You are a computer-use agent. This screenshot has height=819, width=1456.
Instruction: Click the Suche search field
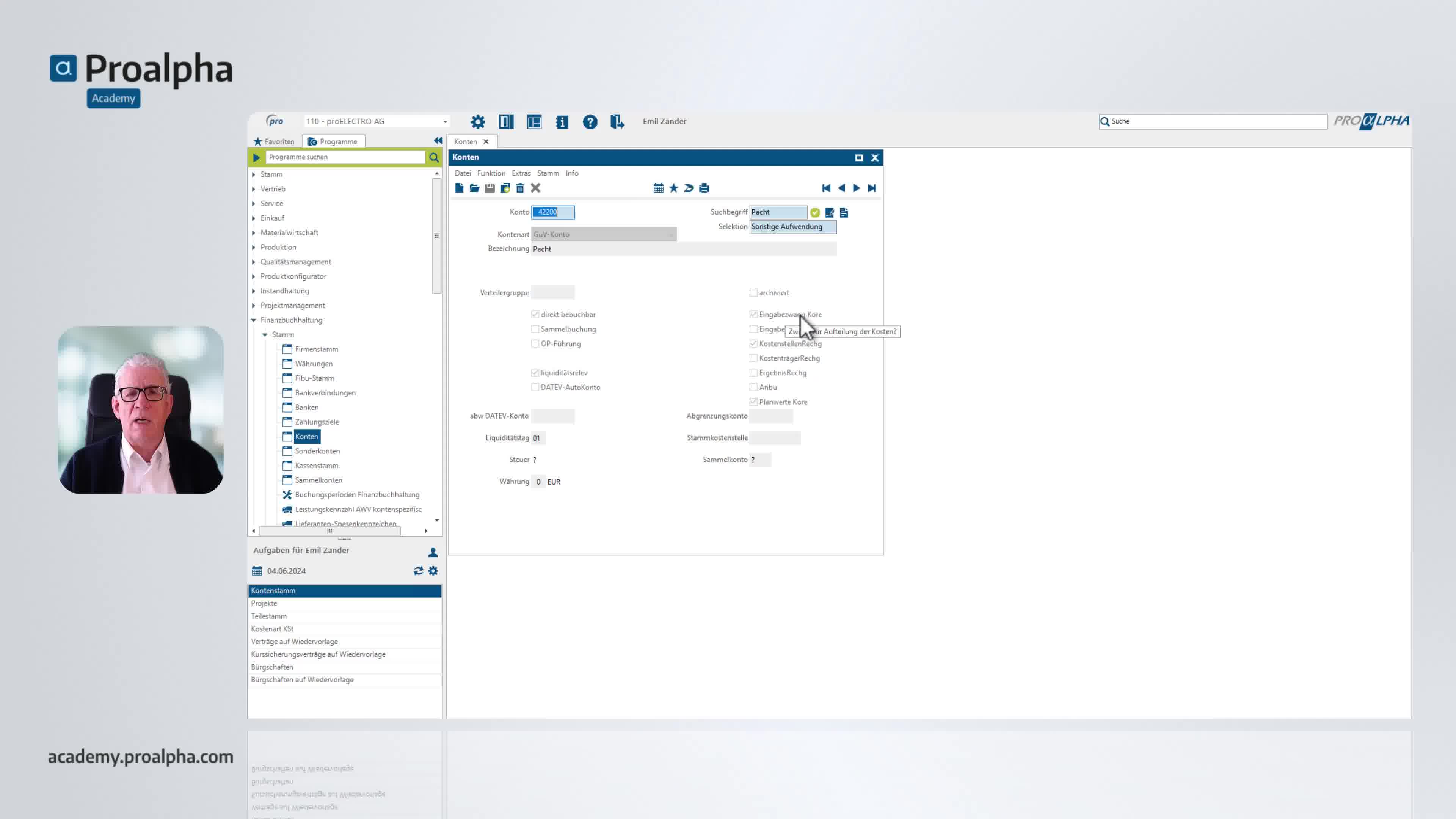pyautogui.click(x=1213, y=121)
